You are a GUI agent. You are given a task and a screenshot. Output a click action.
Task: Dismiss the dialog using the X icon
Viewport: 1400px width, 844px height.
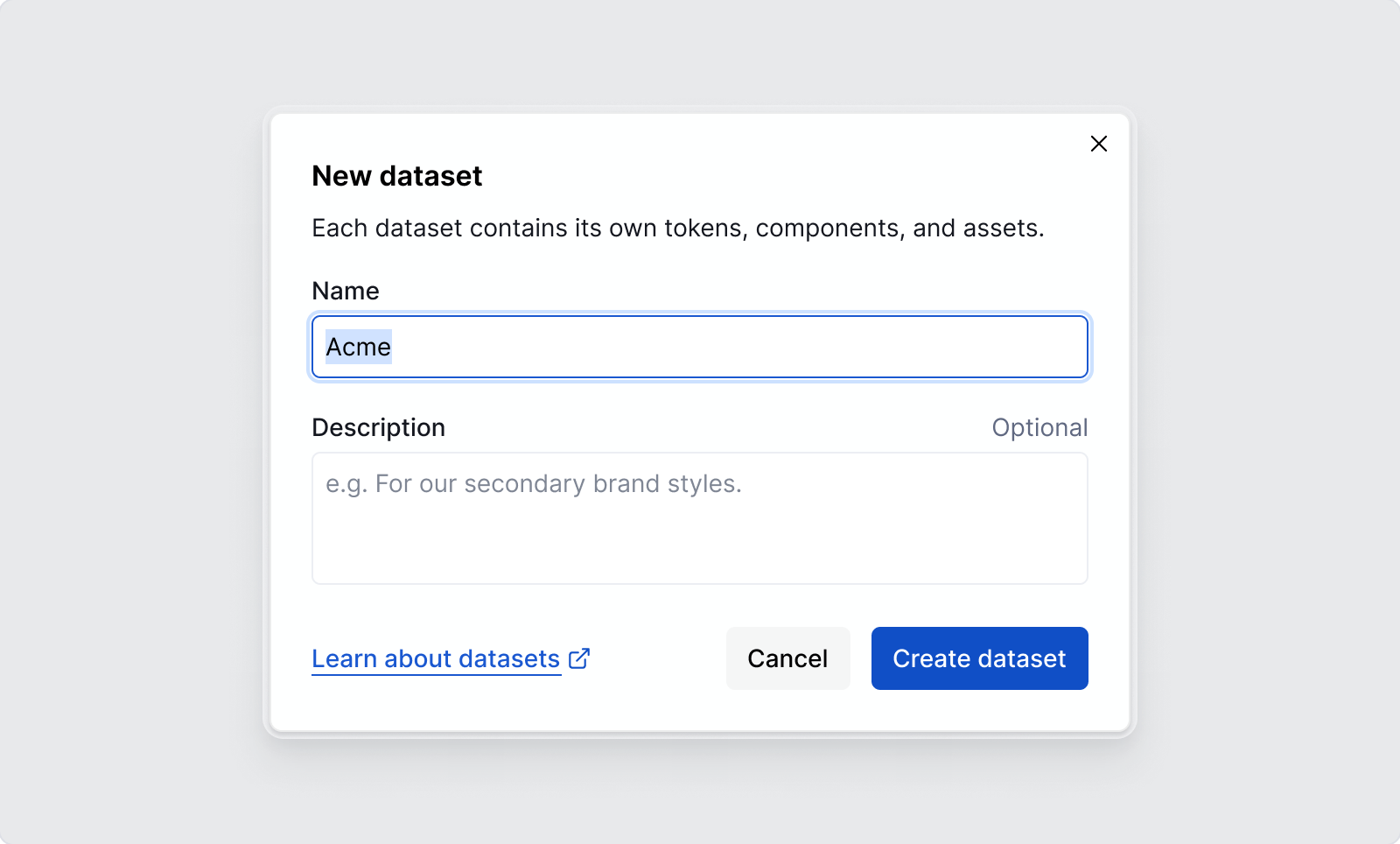pos(1099,144)
